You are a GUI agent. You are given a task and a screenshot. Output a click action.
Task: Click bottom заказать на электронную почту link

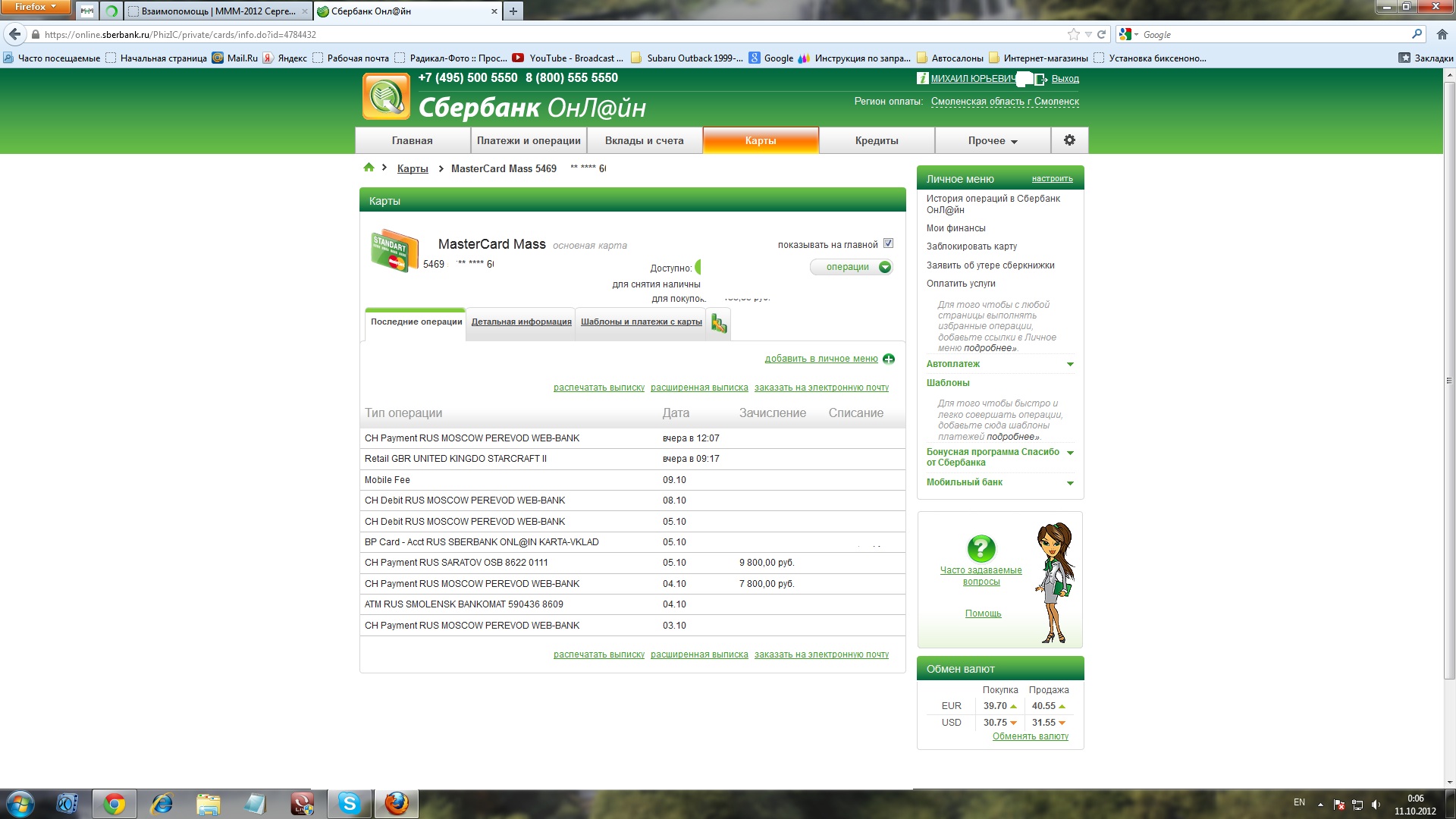(x=821, y=654)
